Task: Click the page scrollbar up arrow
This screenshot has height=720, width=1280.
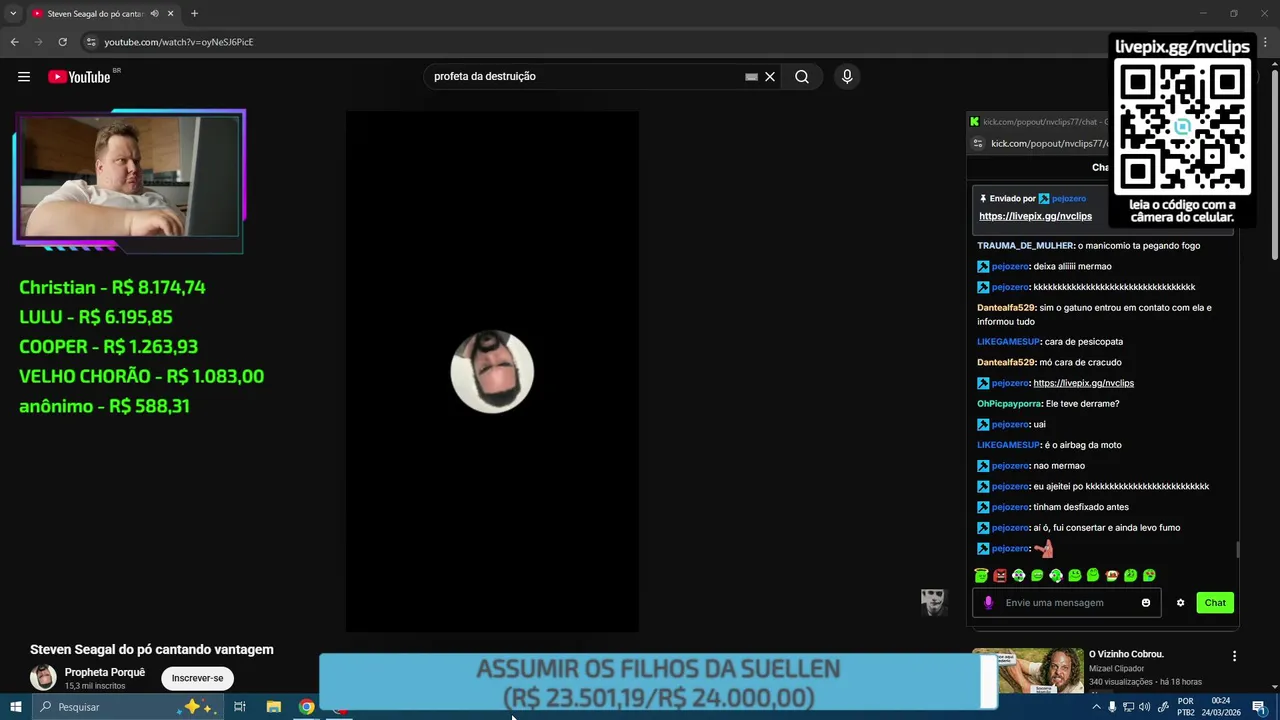Action: point(1274,64)
